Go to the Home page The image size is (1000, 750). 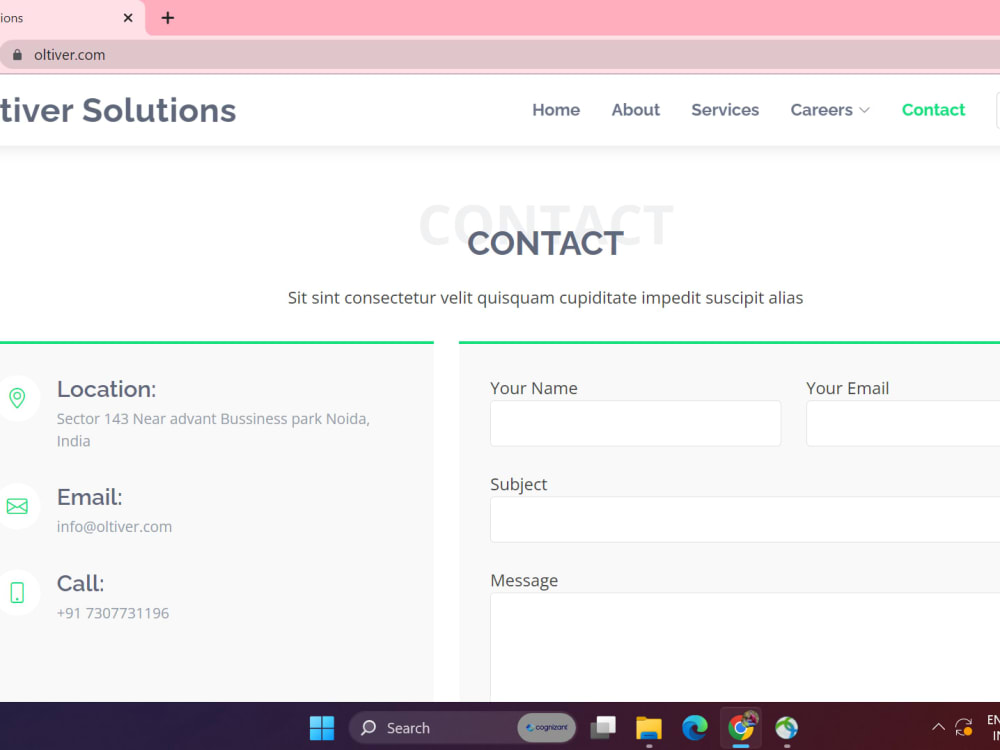click(556, 110)
